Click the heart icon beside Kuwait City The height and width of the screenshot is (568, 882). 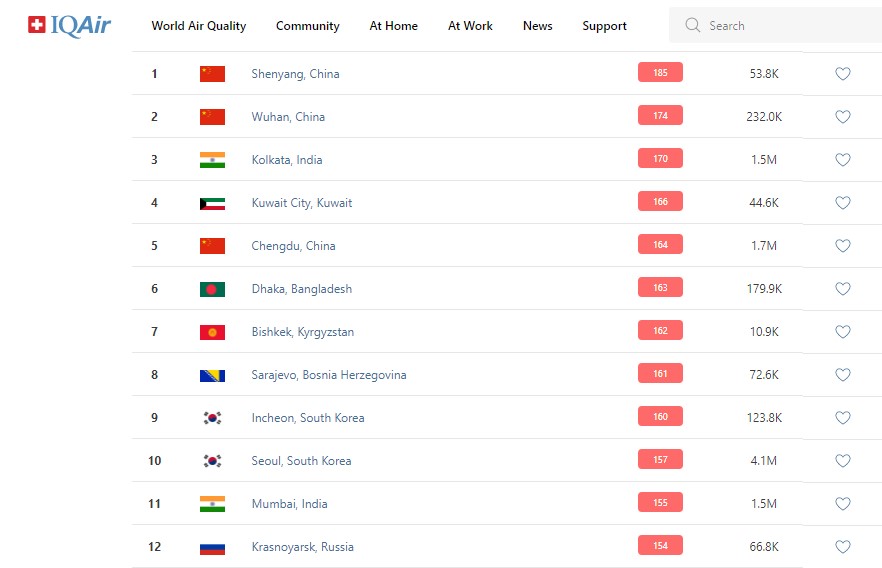tap(842, 203)
